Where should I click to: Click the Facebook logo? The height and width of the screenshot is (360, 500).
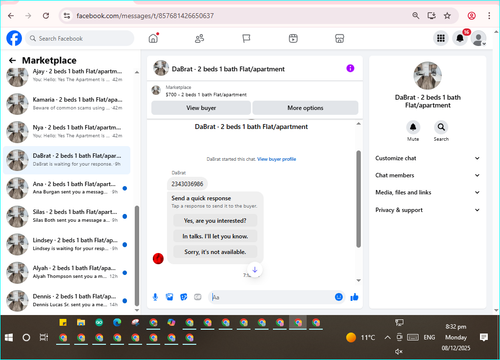click(14, 38)
